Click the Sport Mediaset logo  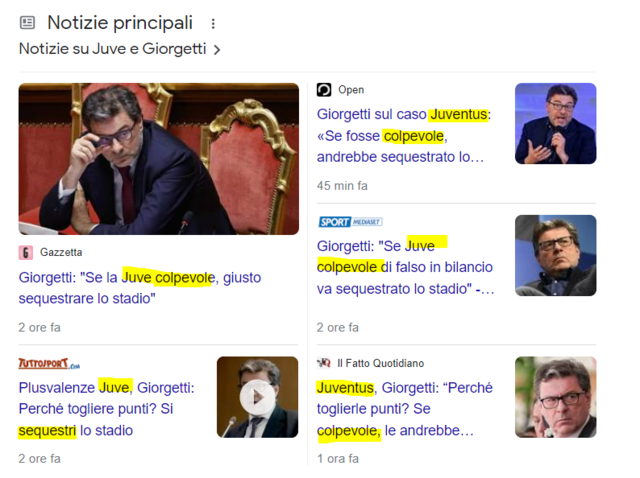click(x=350, y=222)
